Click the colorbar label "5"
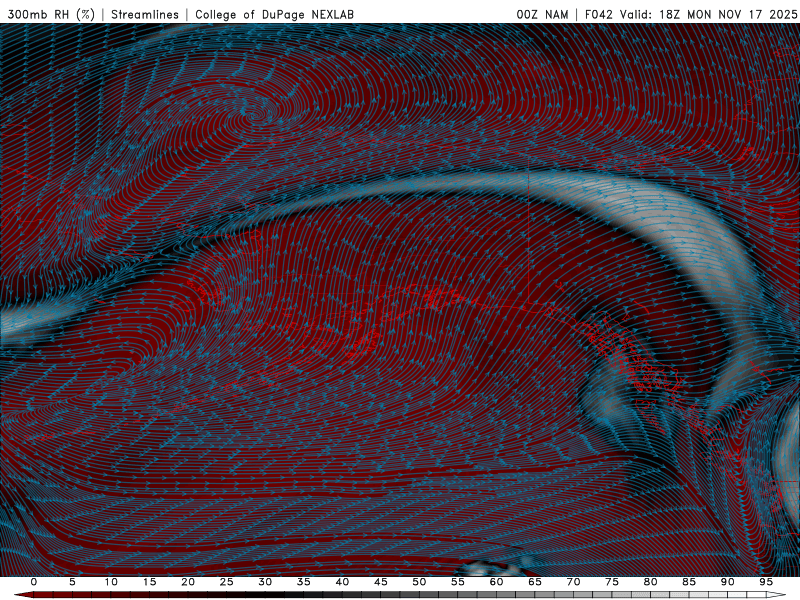800x600 pixels. [x=72, y=582]
